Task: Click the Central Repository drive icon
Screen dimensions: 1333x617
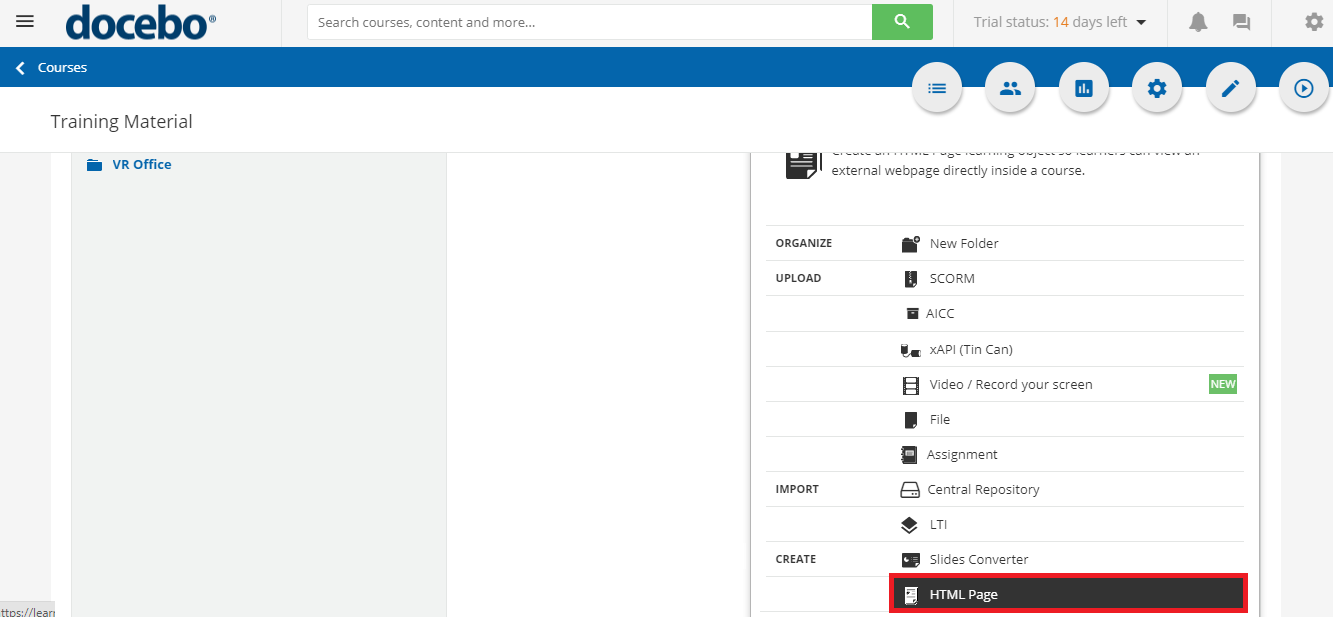Action: (x=910, y=490)
